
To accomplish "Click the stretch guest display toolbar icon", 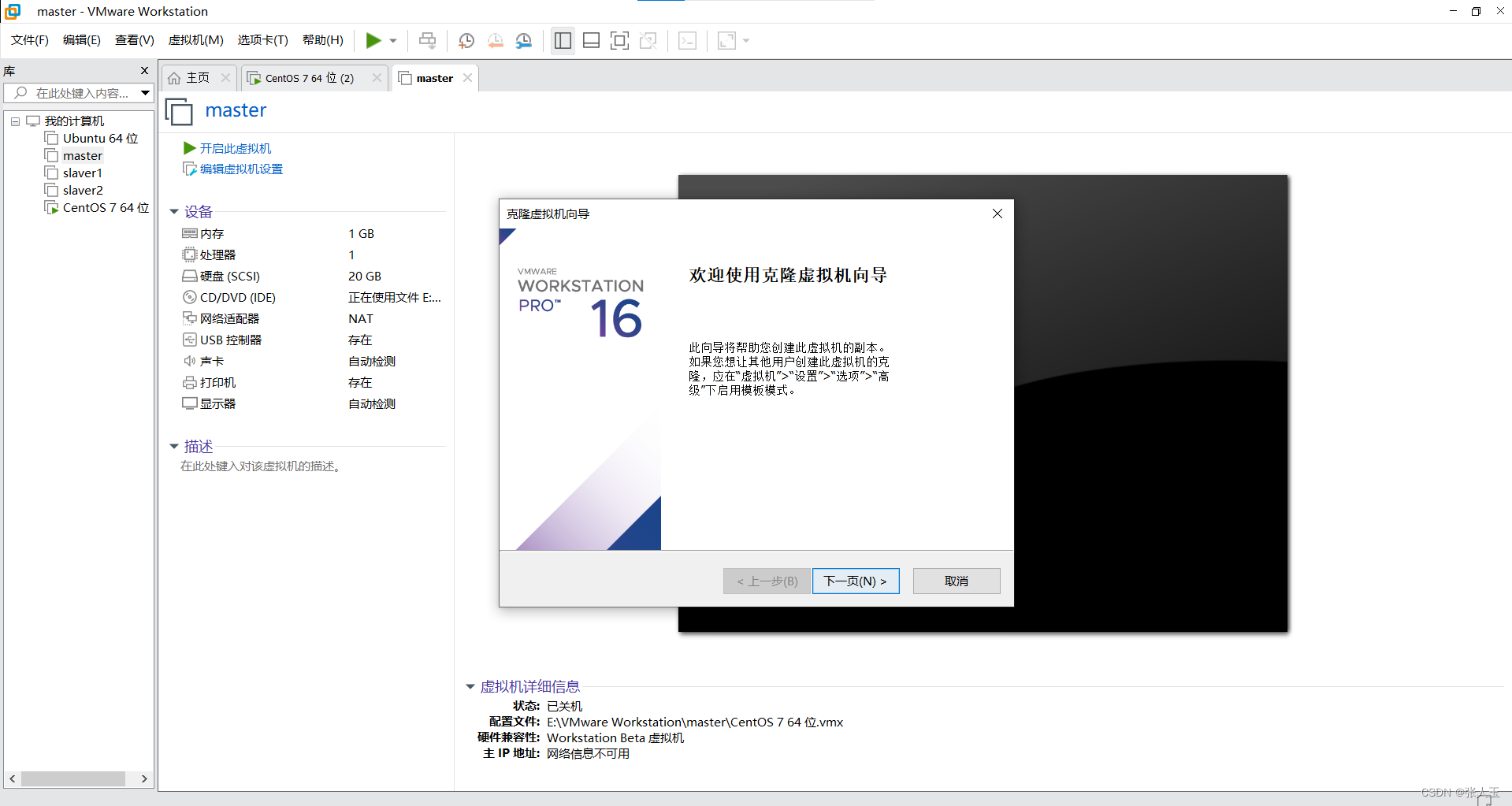I will tap(726, 40).
